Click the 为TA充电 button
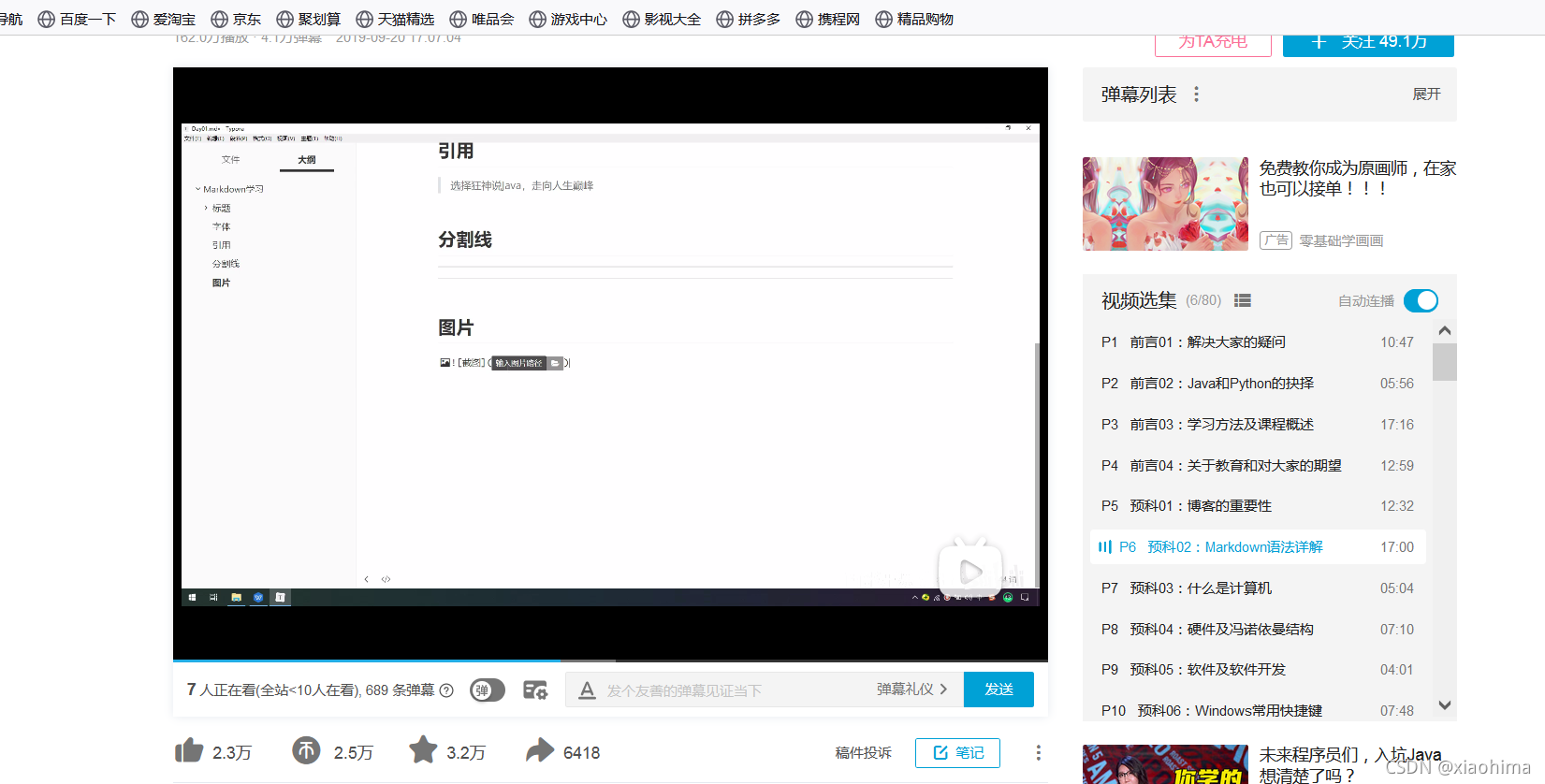 (x=1213, y=42)
